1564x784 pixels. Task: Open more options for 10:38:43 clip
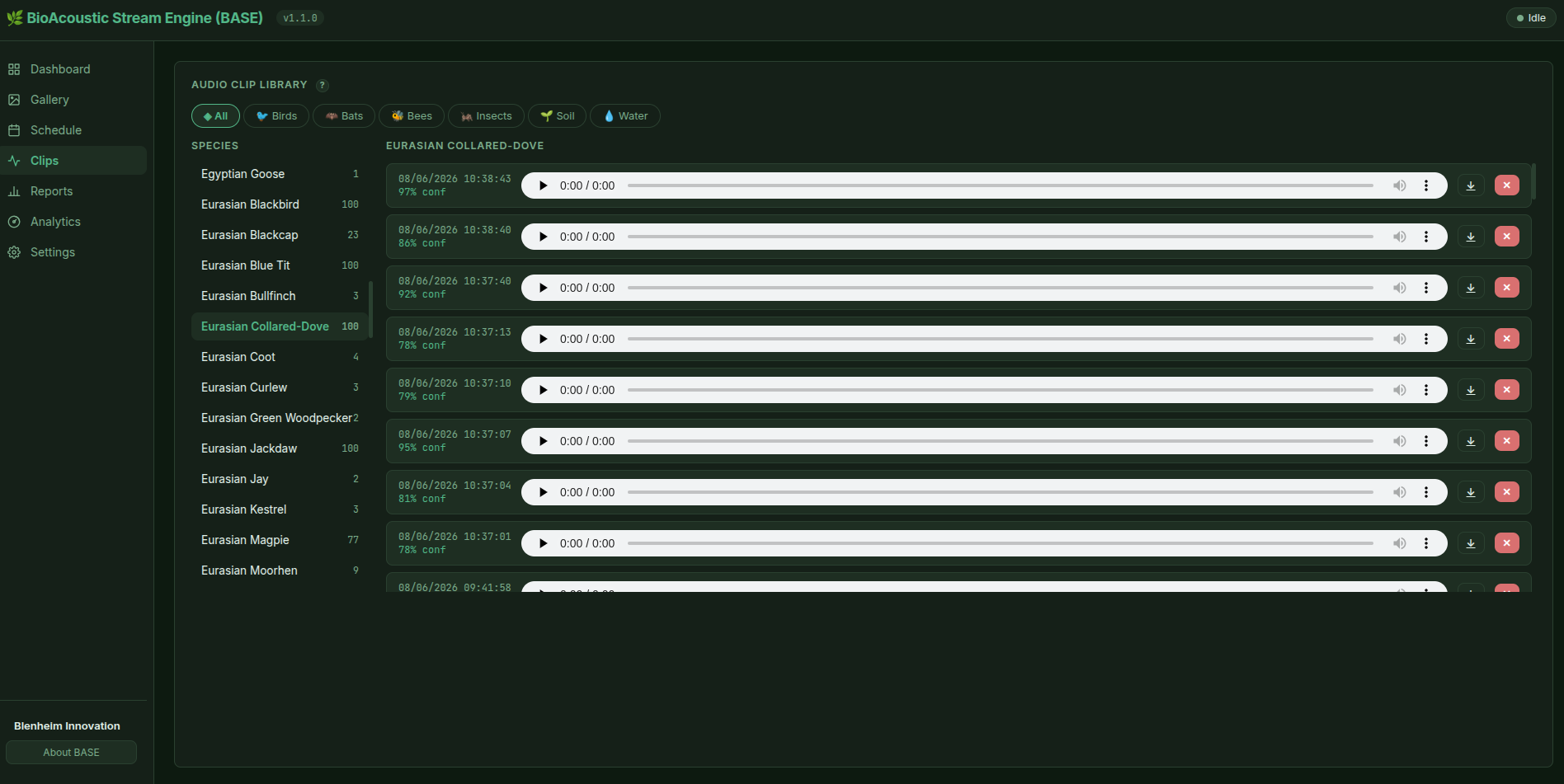[x=1426, y=185]
